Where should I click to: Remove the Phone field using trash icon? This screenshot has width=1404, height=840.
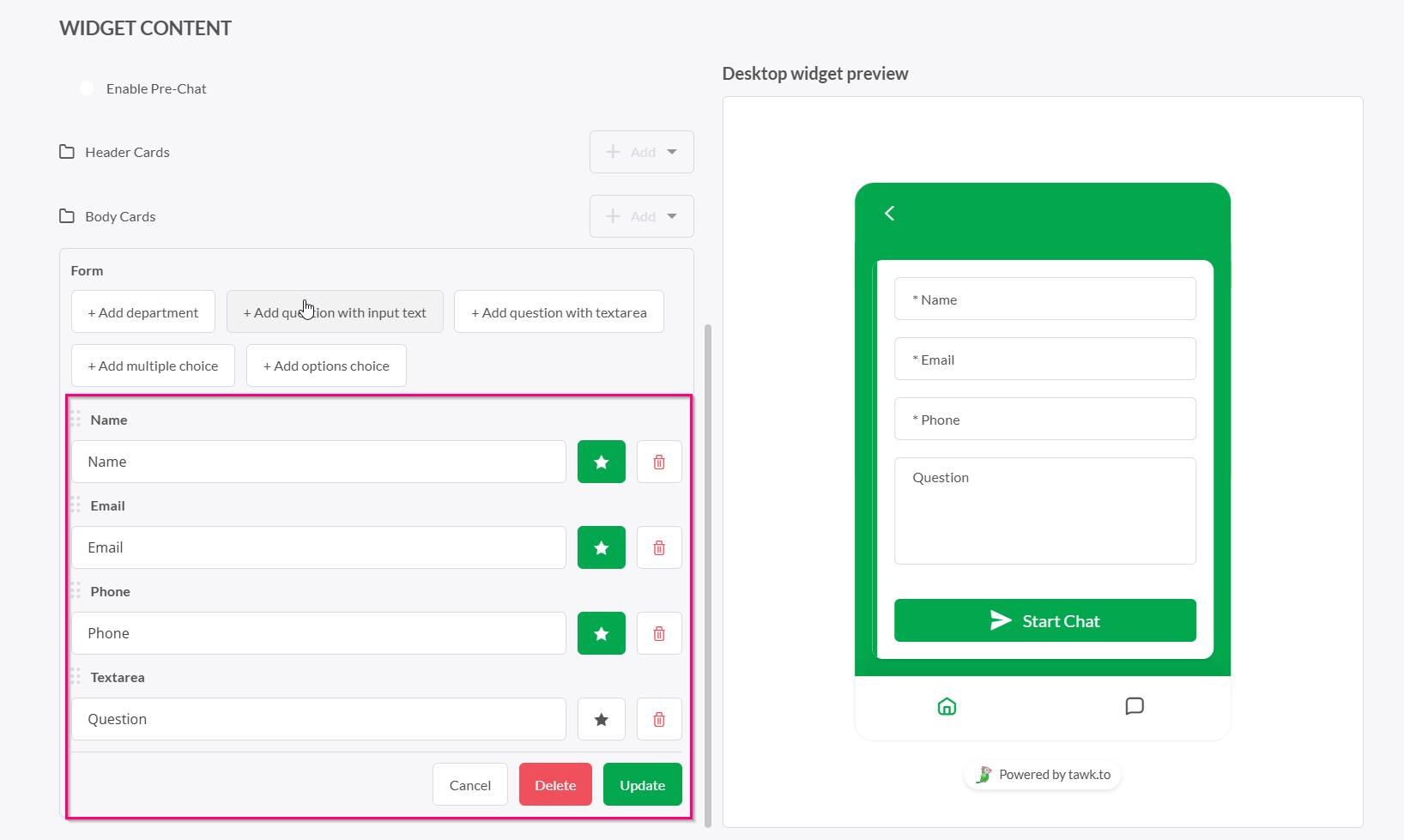pos(659,633)
